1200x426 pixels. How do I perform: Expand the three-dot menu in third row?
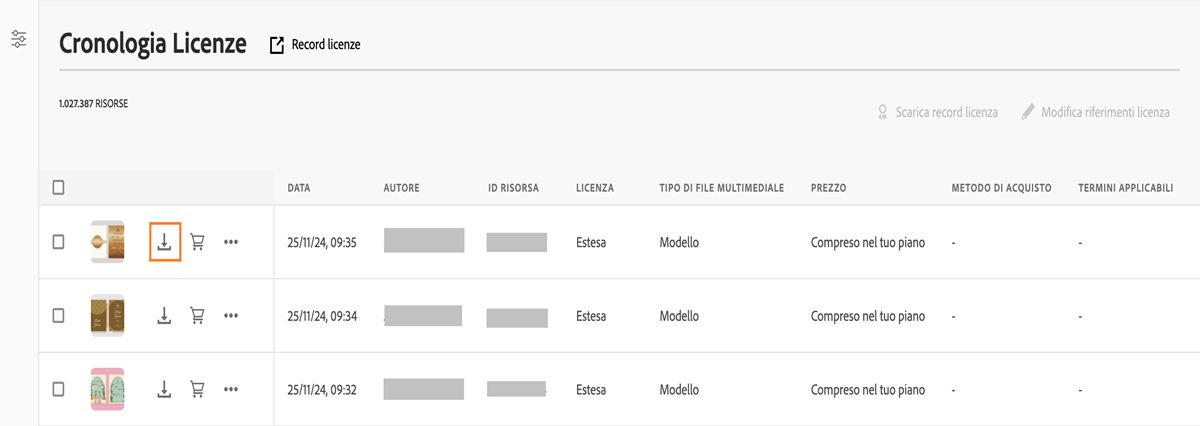tap(231, 389)
